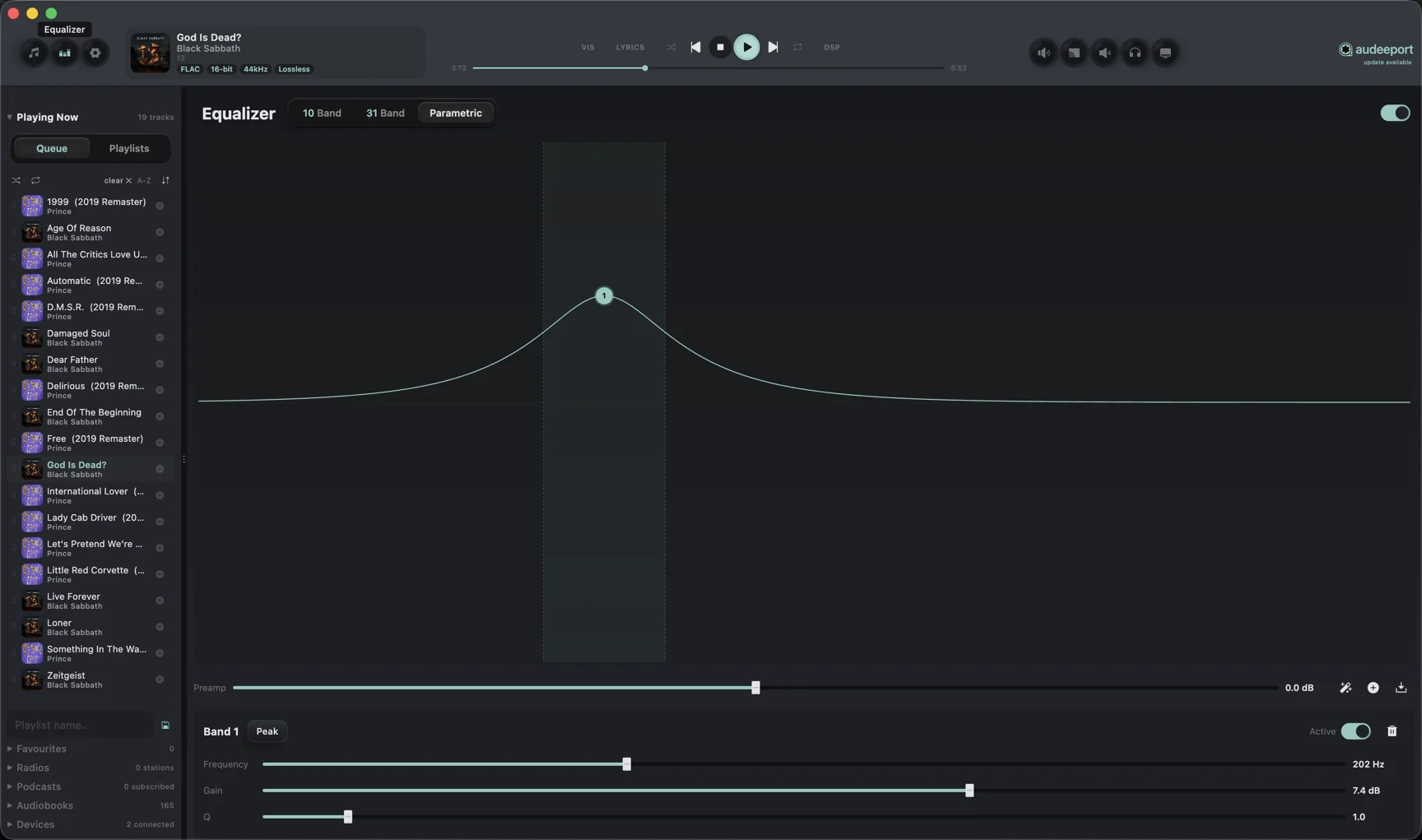Click the audeeport logo
The width and height of the screenshot is (1422, 840).
tap(1375, 49)
